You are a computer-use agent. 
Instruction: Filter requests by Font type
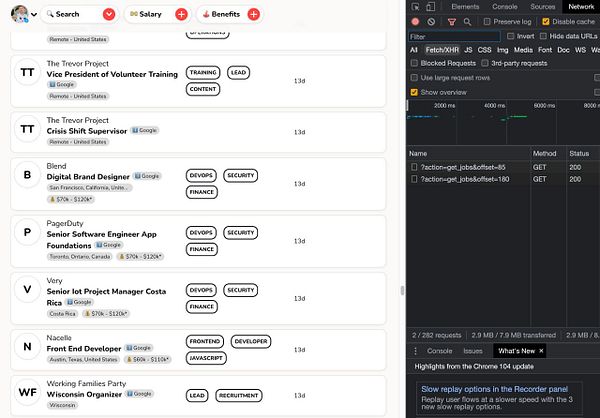pyautogui.click(x=545, y=50)
